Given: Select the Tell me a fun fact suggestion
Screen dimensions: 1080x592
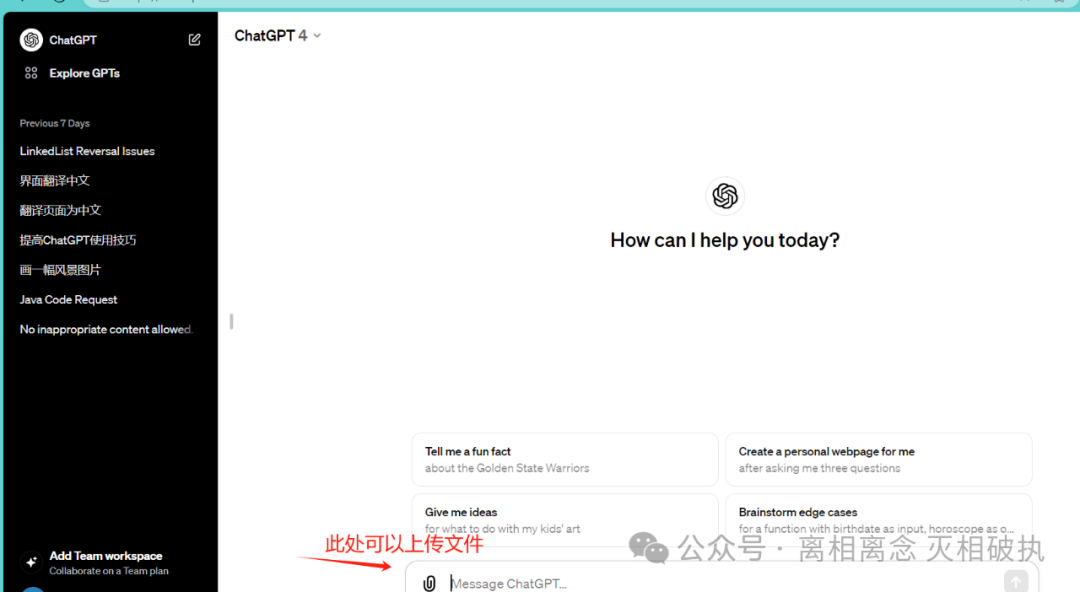Looking at the screenshot, I should (x=565, y=460).
